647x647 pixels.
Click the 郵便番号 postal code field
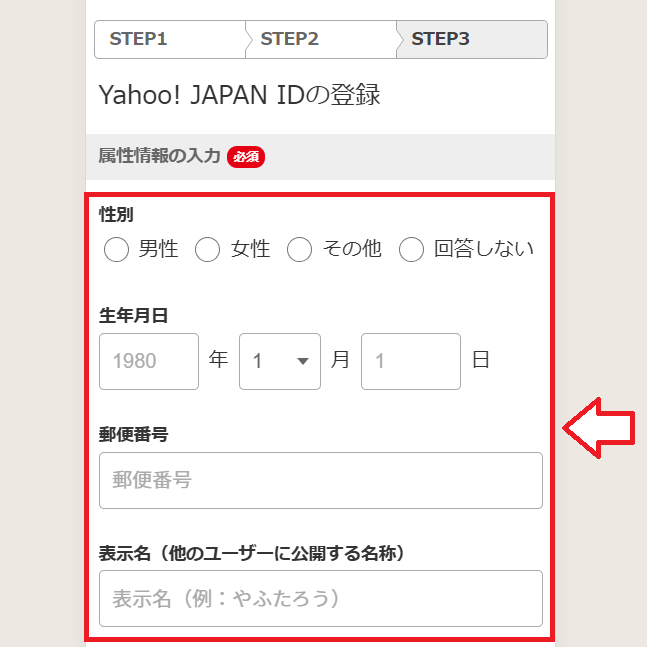pos(321,480)
